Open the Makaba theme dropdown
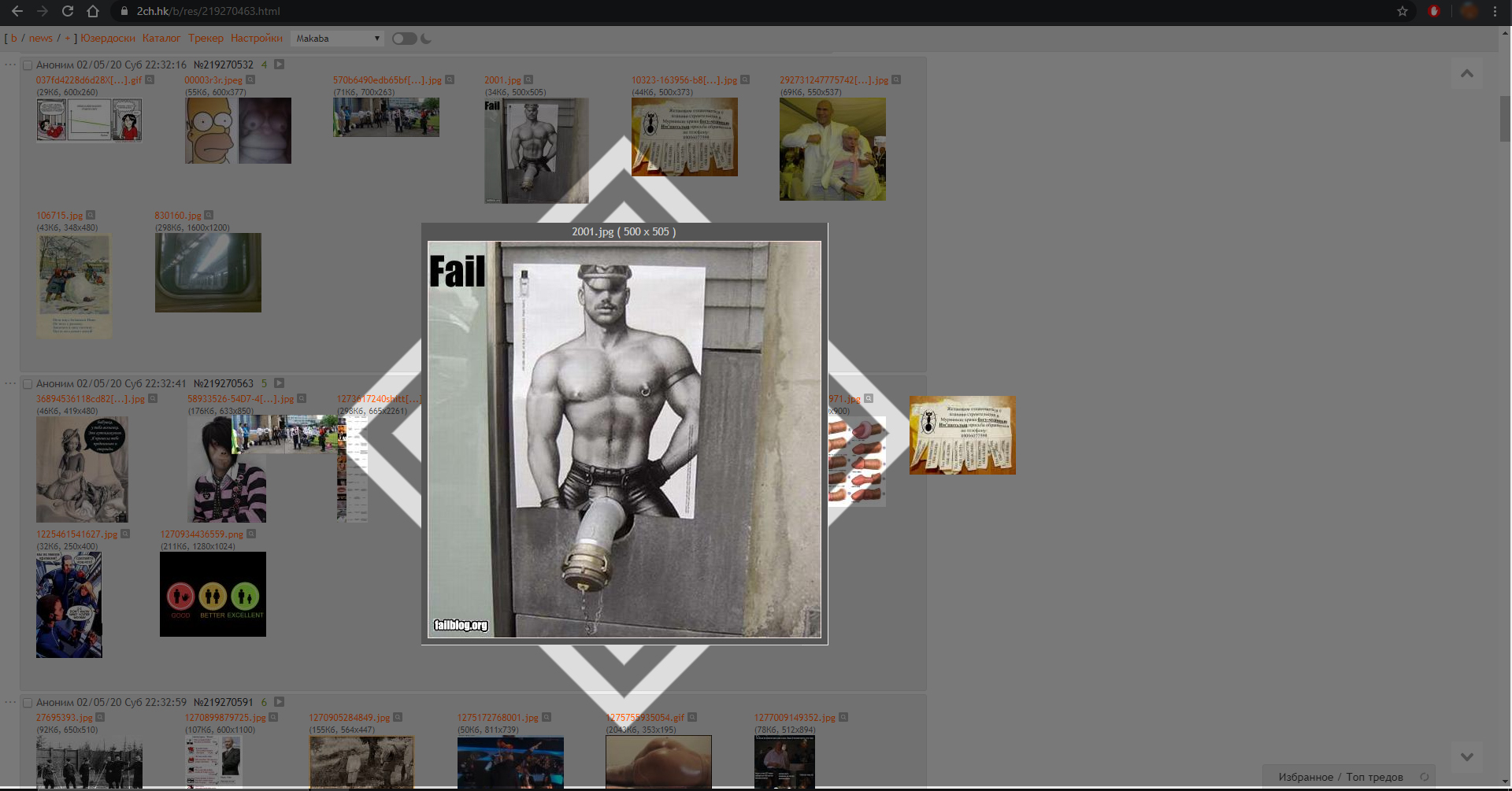 click(337, 39)
